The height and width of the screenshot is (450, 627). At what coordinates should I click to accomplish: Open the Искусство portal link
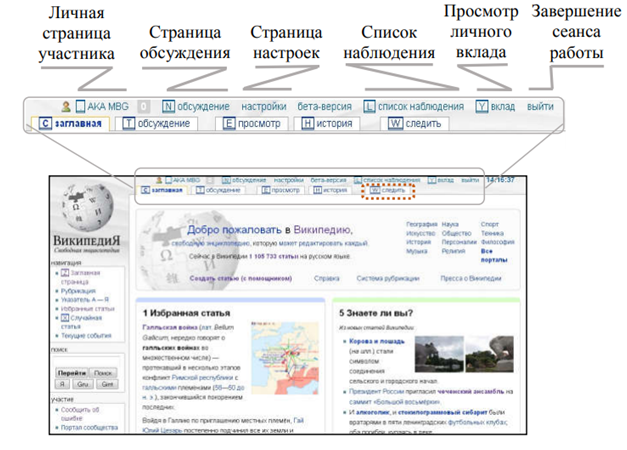coord(421,233)
